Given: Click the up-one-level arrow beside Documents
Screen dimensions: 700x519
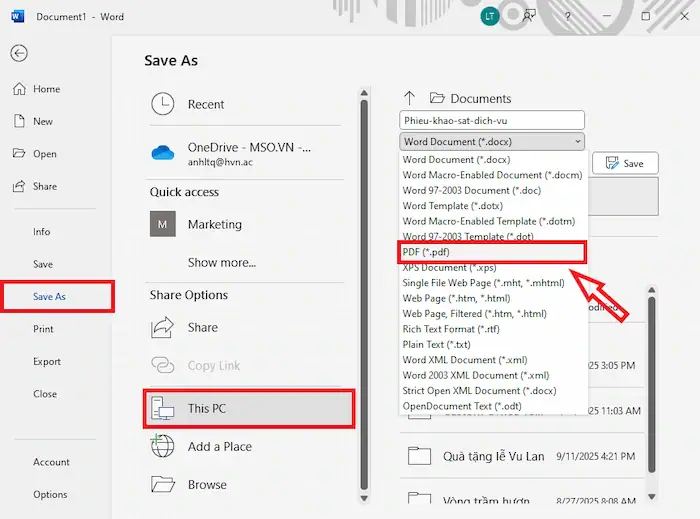Looking at the screenshot, I should tap(408, 98).
